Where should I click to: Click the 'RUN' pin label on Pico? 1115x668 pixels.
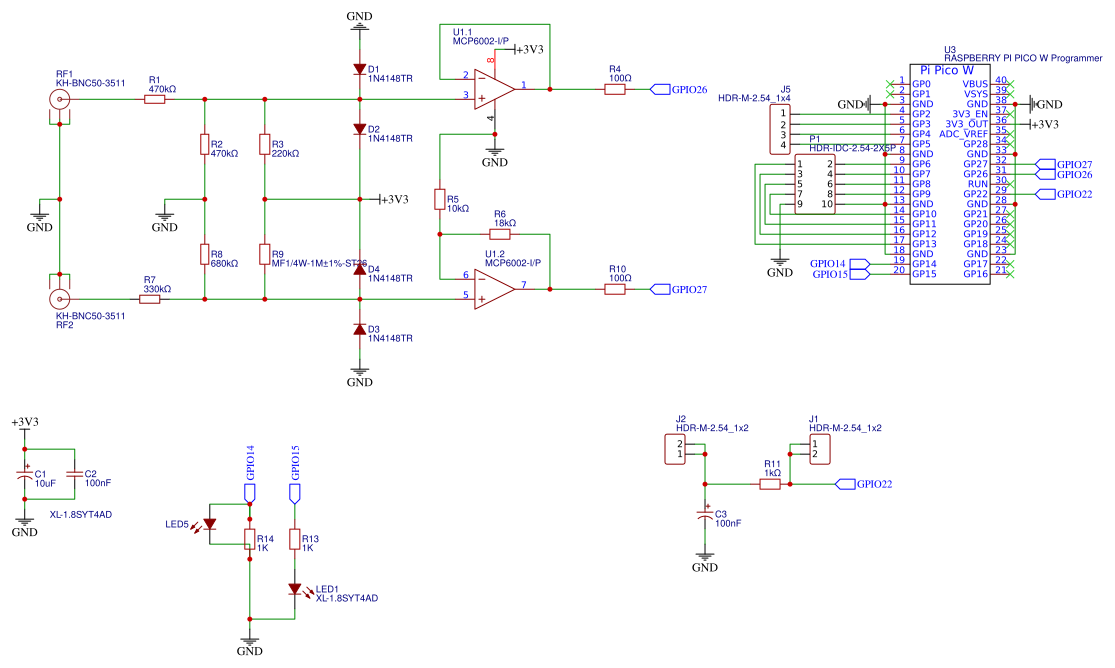click(x=978, y=184)
